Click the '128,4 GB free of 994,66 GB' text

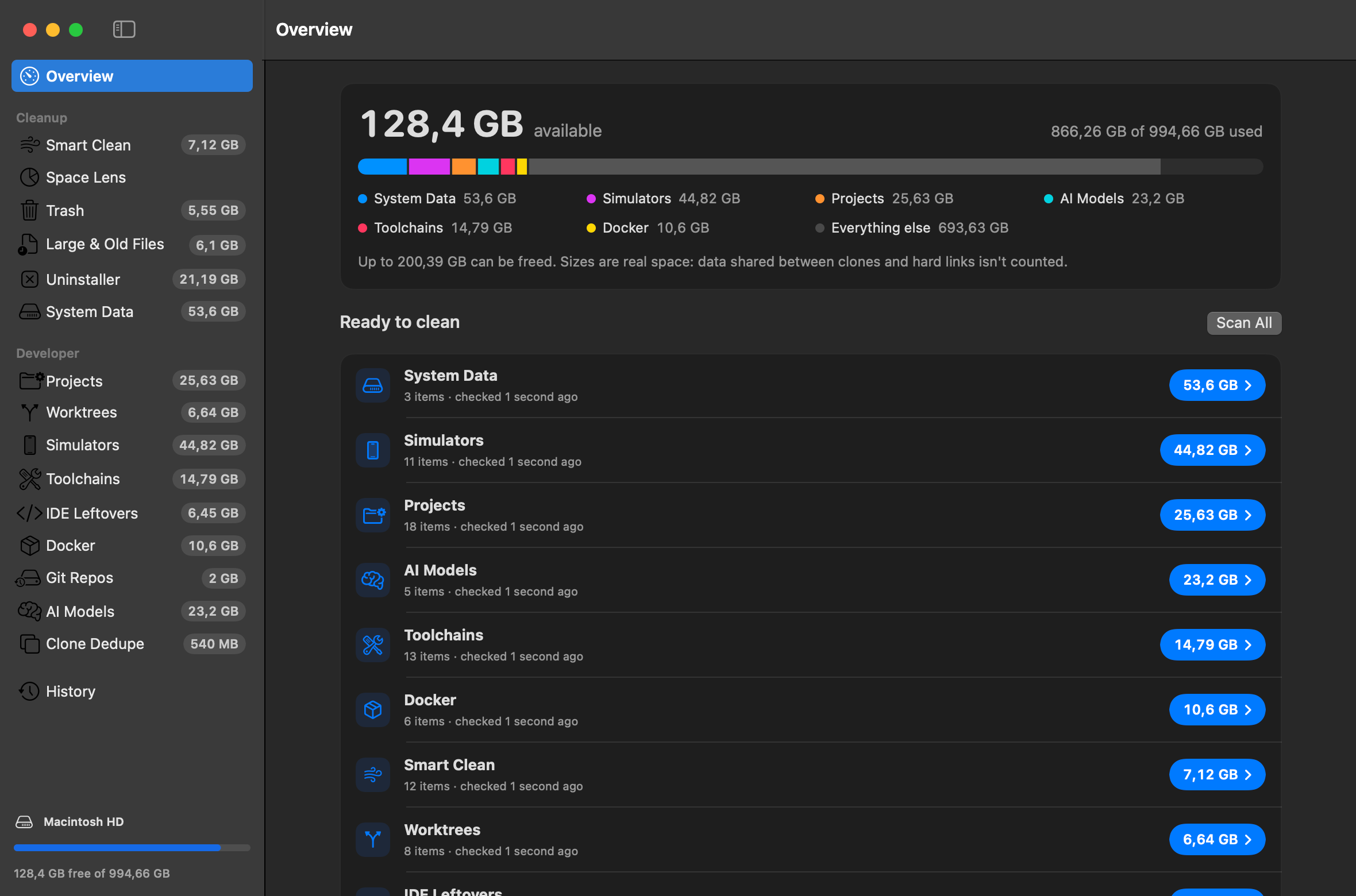click(x=92, y=873)
